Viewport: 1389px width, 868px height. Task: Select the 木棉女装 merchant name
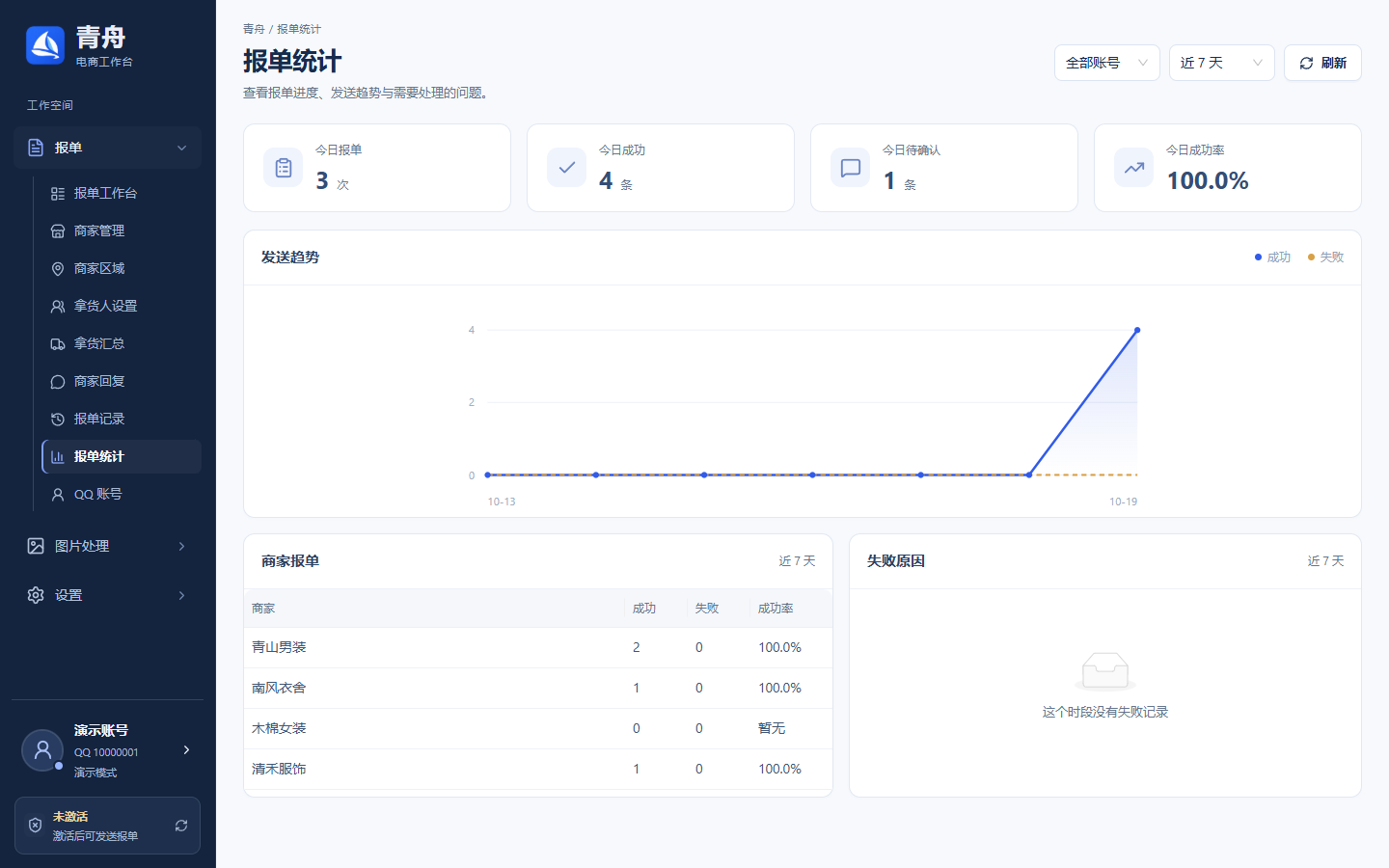point(279,728)
